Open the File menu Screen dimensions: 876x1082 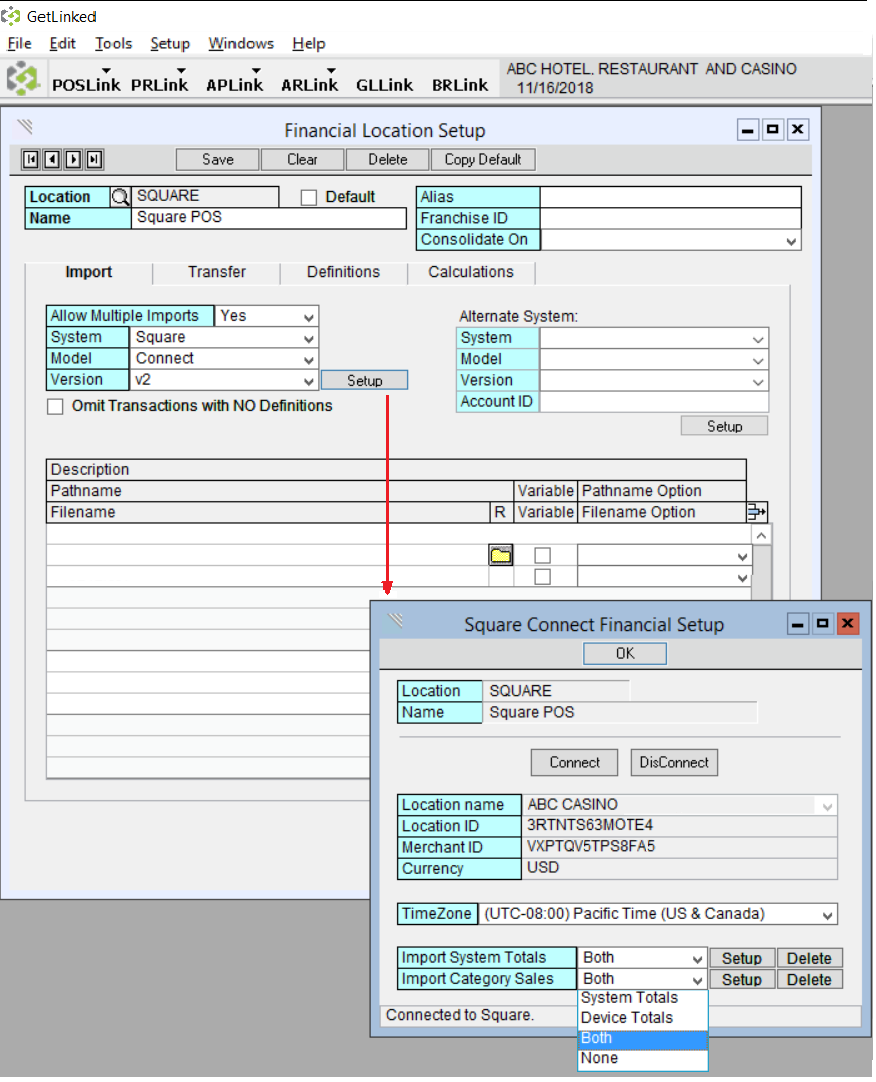(19, 43)
